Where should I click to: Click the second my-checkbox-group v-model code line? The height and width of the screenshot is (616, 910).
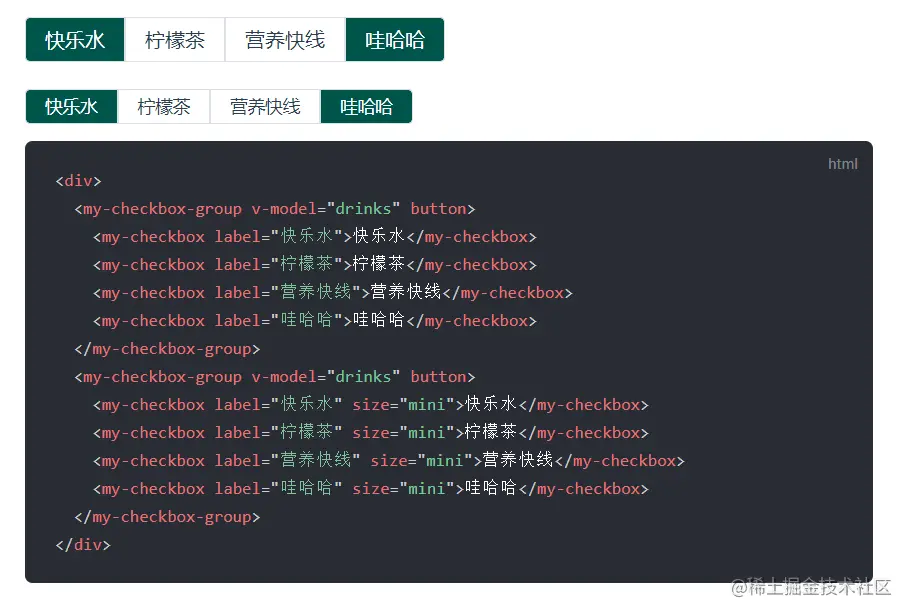(x=275, y=377)
